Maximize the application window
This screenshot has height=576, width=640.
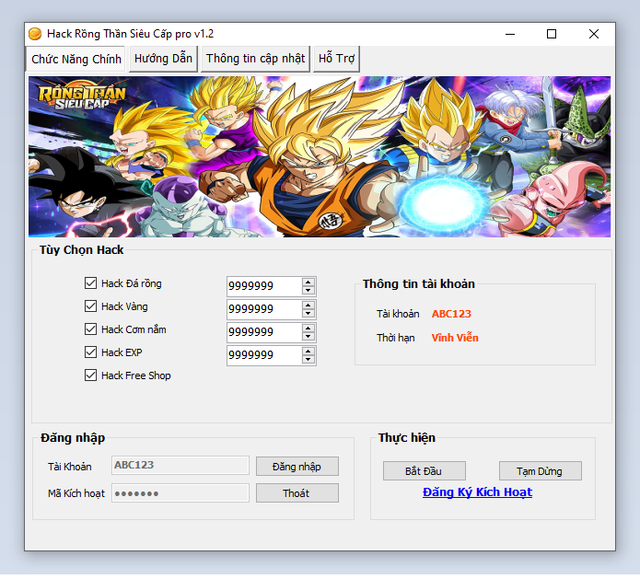coord(551,33)
